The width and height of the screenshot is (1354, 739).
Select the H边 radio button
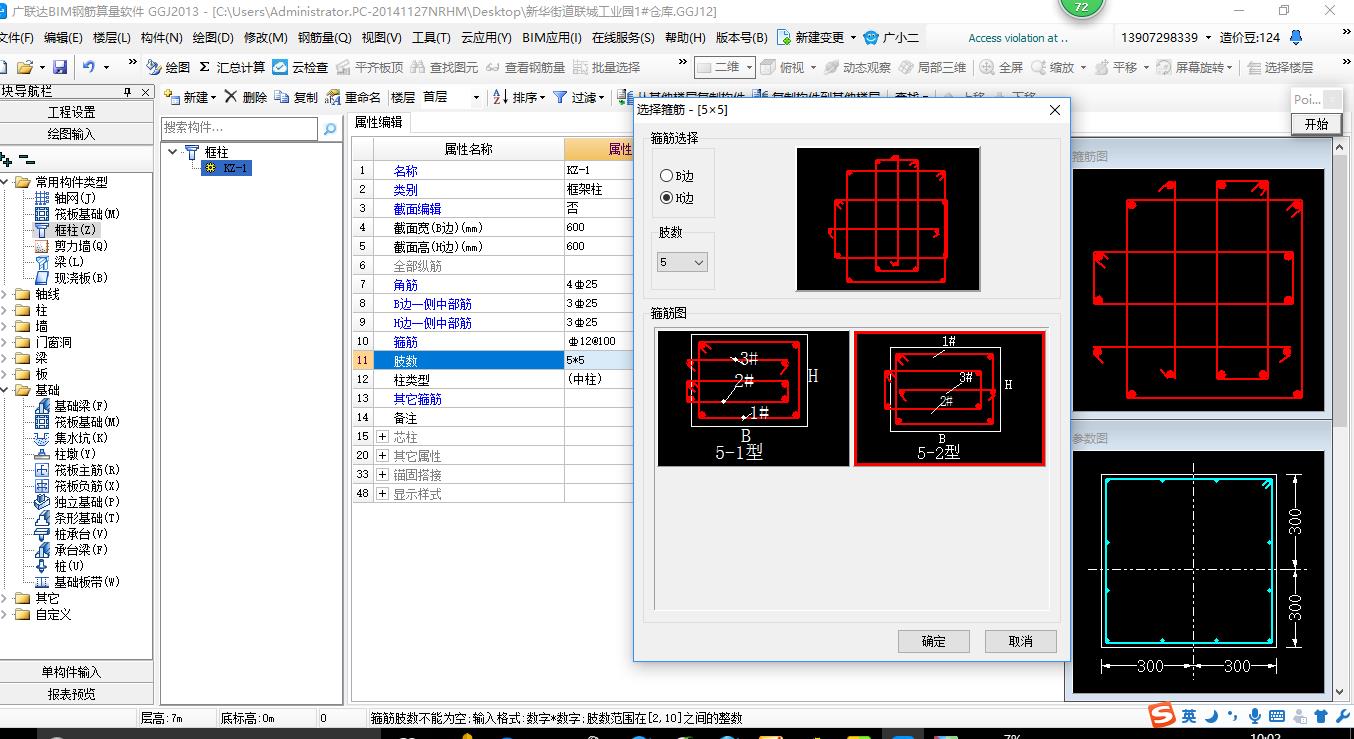(667, 198)
